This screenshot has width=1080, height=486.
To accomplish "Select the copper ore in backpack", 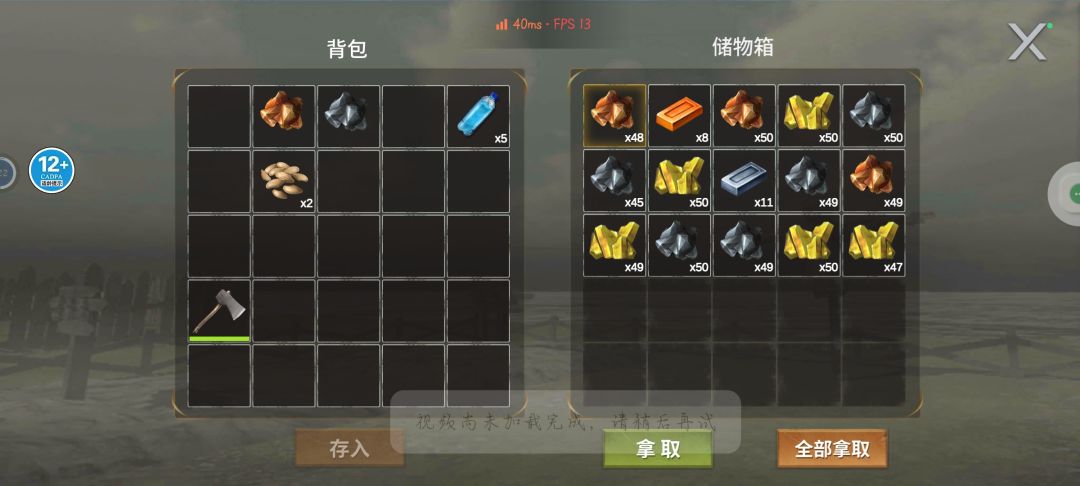I will [284, 116].
